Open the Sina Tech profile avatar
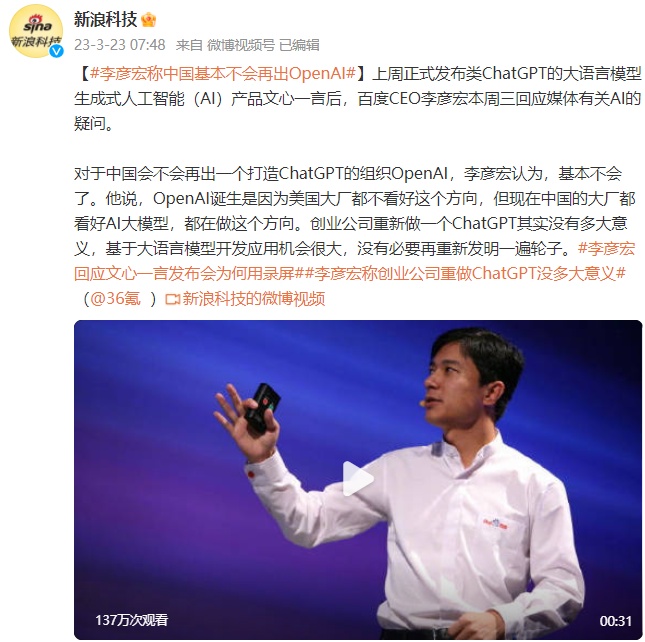Screen dimensions: 645x642 (x=36, y=31)
